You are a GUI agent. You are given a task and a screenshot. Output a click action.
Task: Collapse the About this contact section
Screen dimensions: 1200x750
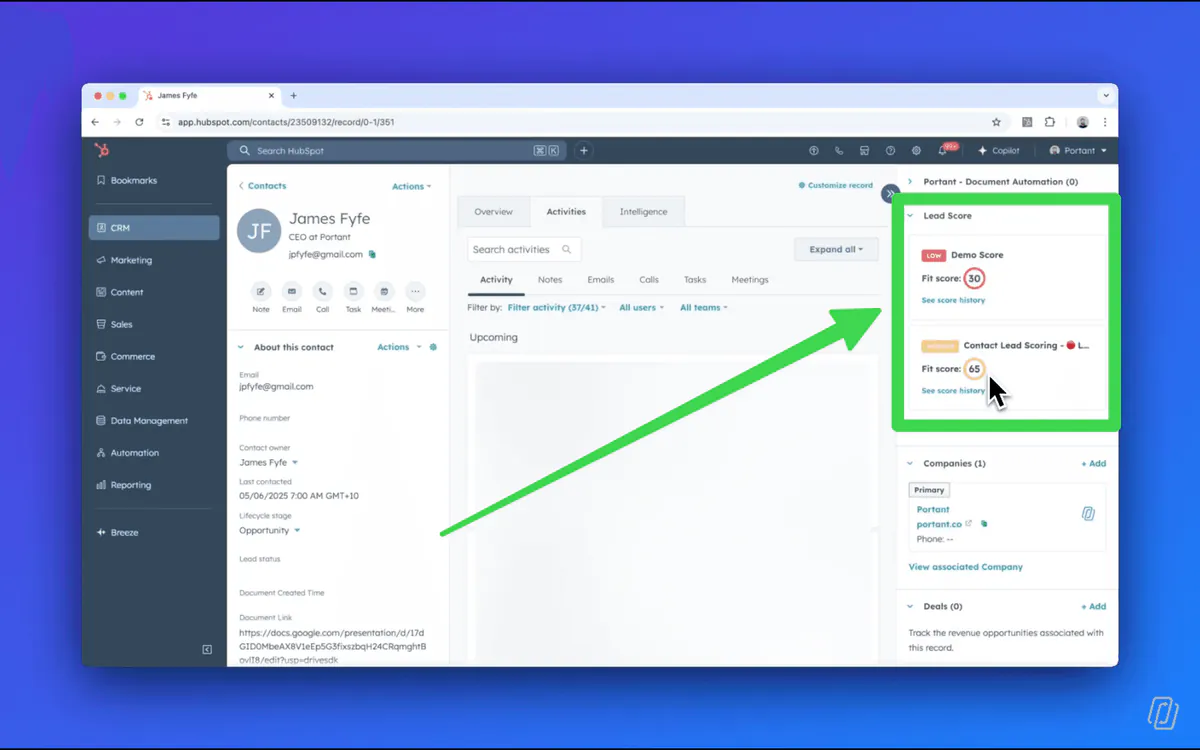pos(241,347)
